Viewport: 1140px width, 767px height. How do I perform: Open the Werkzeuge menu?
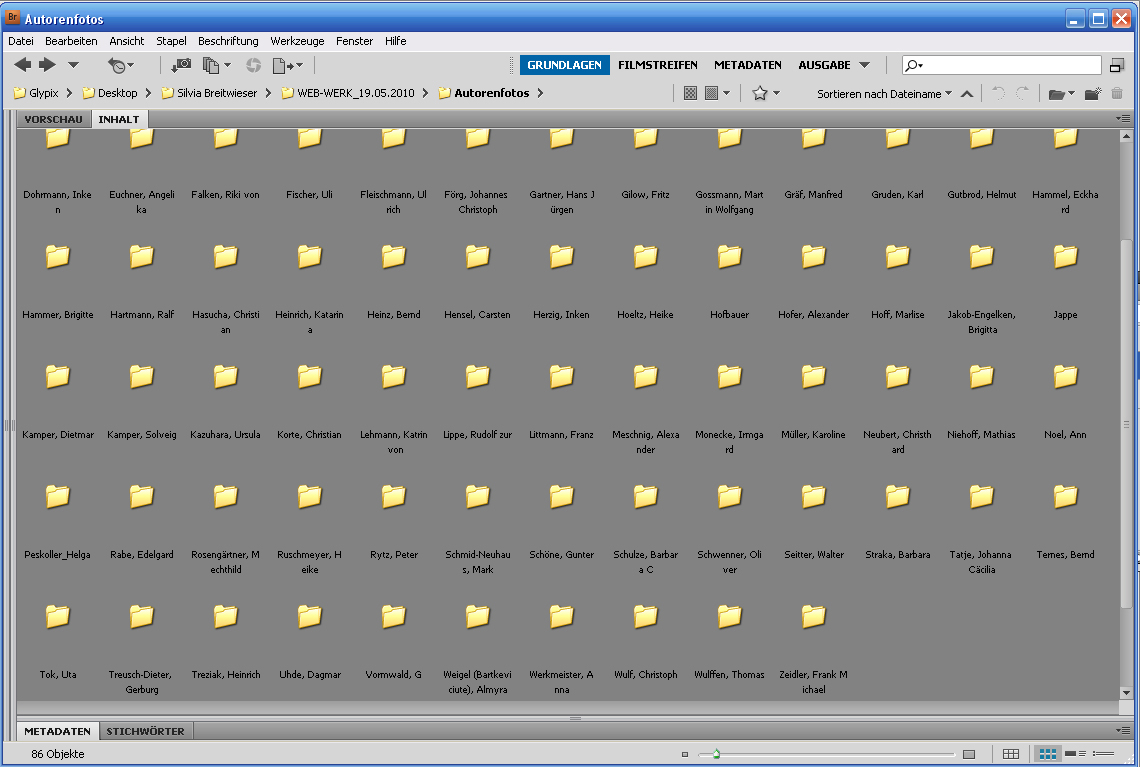(297, 41)
